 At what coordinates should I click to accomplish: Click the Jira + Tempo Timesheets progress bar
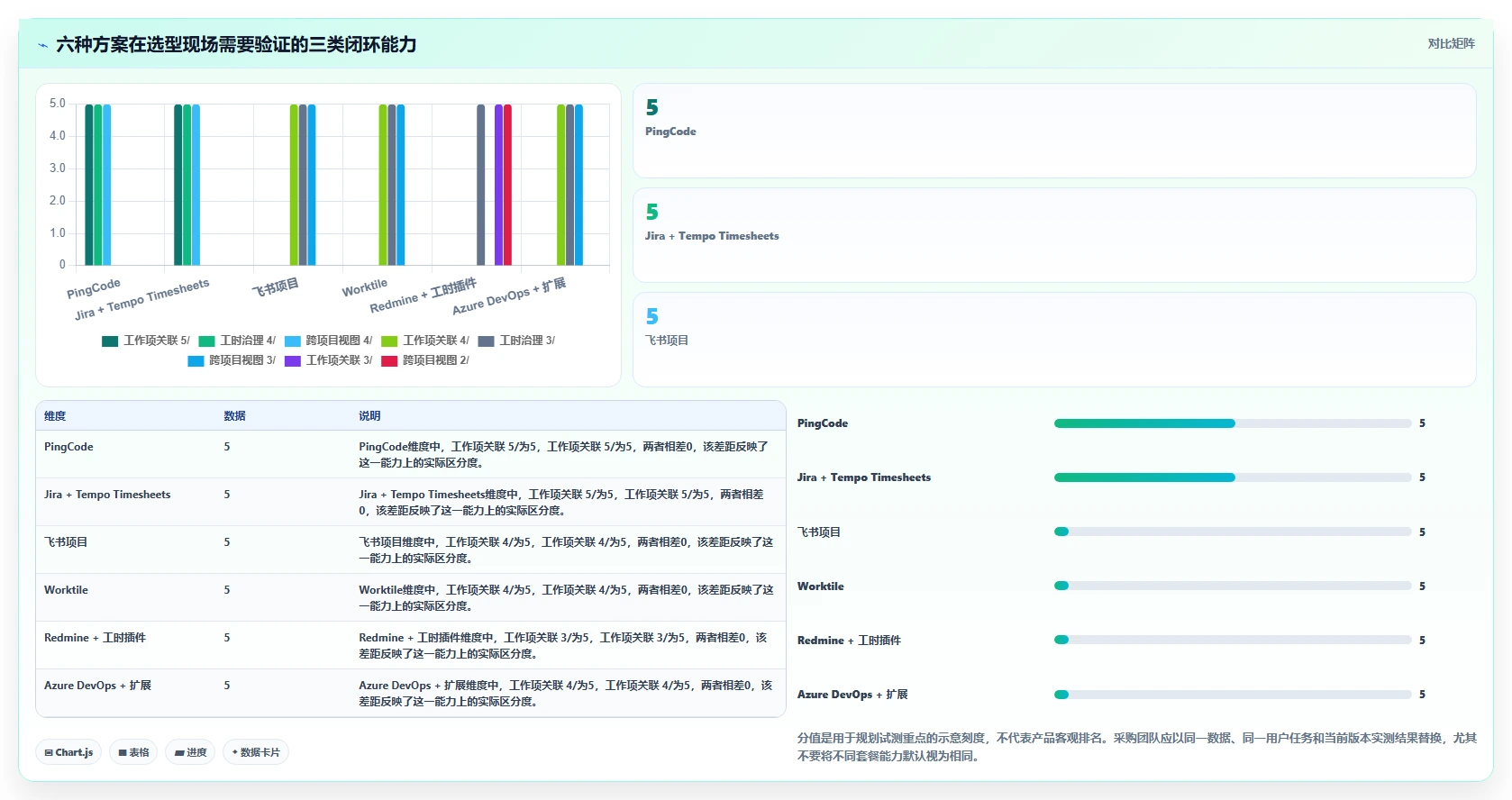[1233, 477]
